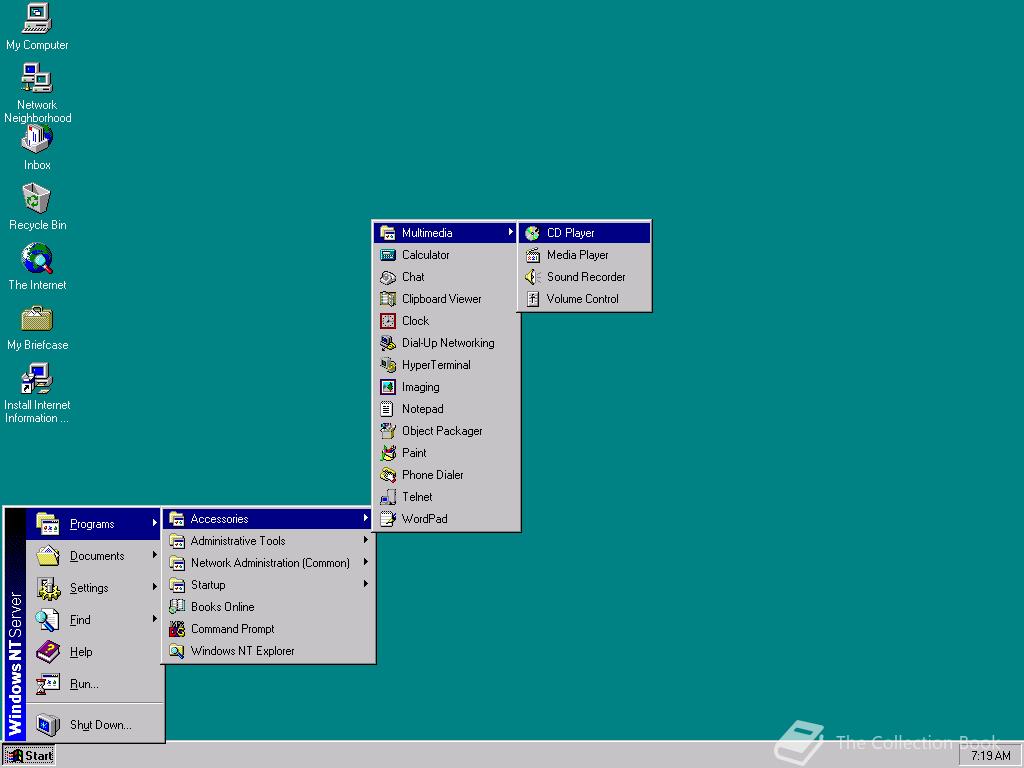Click the Media Player icon

tap(532, 255)
